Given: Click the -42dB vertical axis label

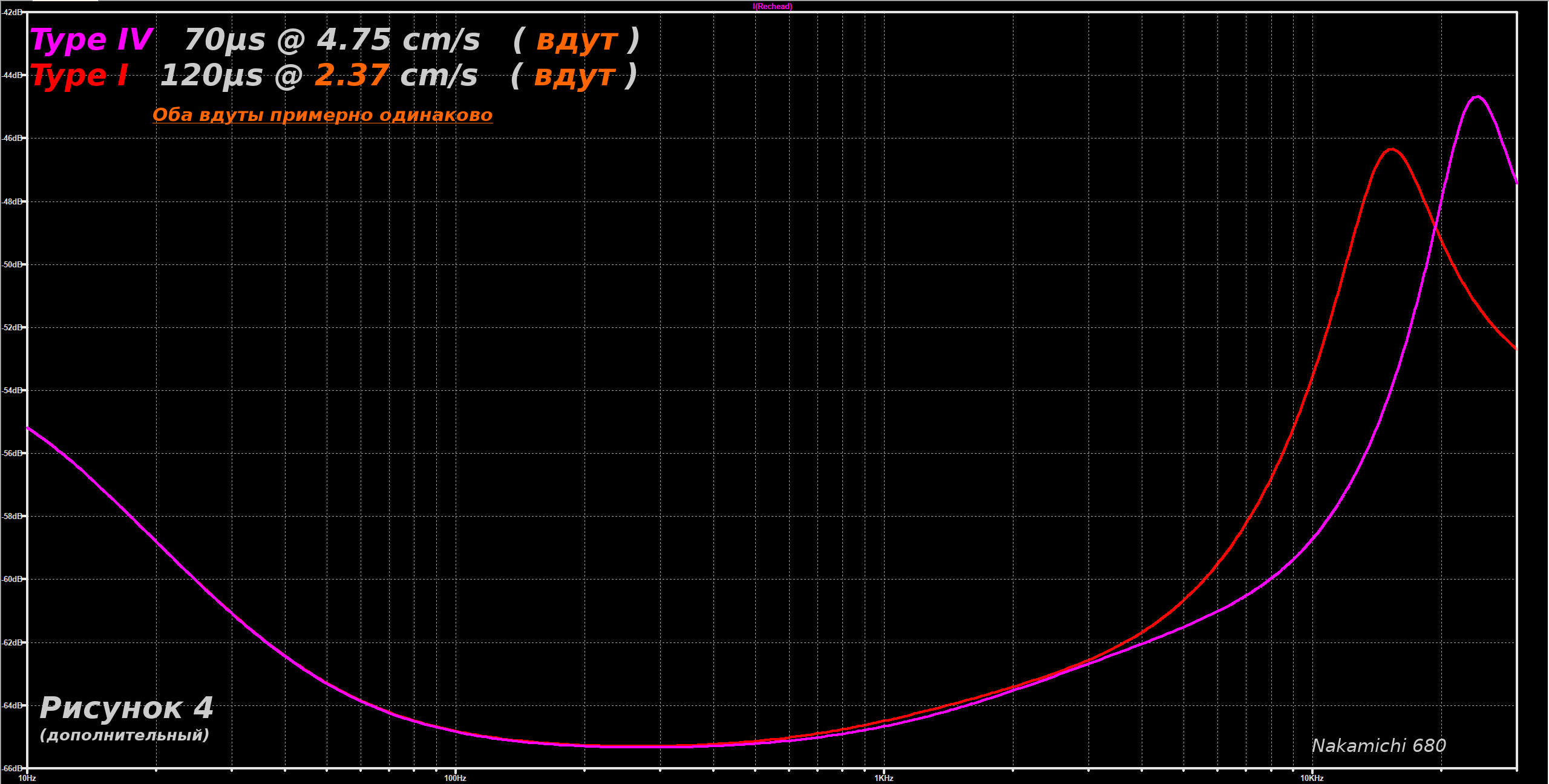Looking at the screenshot, I should coord(12,12).
